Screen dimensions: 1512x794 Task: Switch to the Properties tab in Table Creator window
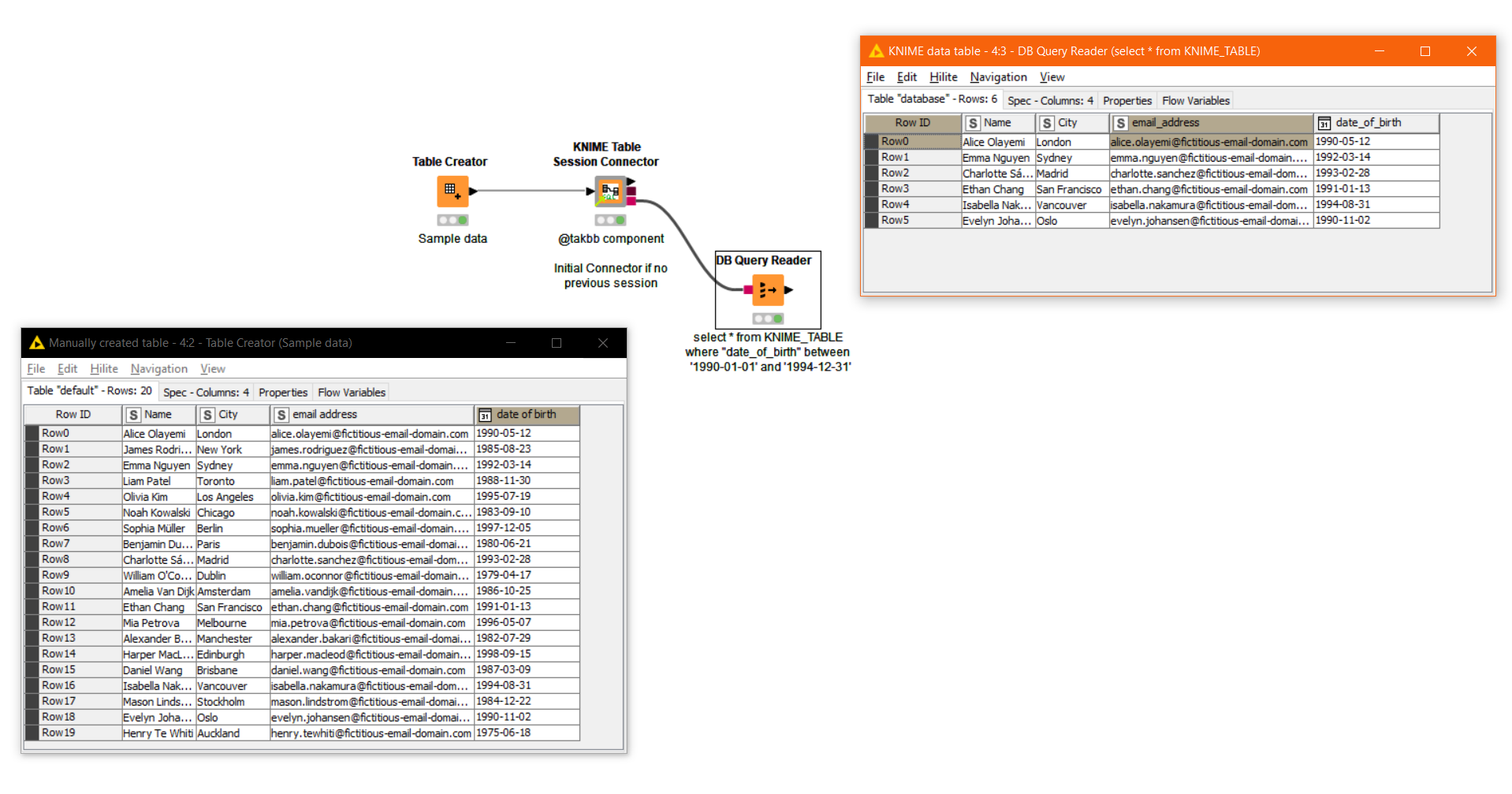(282, 392)
